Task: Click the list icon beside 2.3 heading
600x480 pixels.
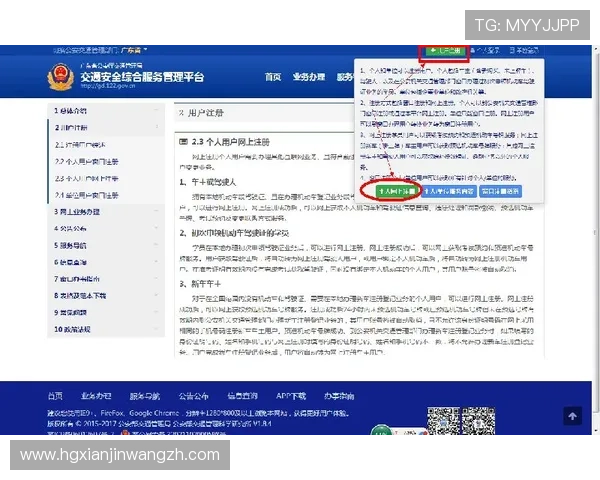Action: coord(184,142)
